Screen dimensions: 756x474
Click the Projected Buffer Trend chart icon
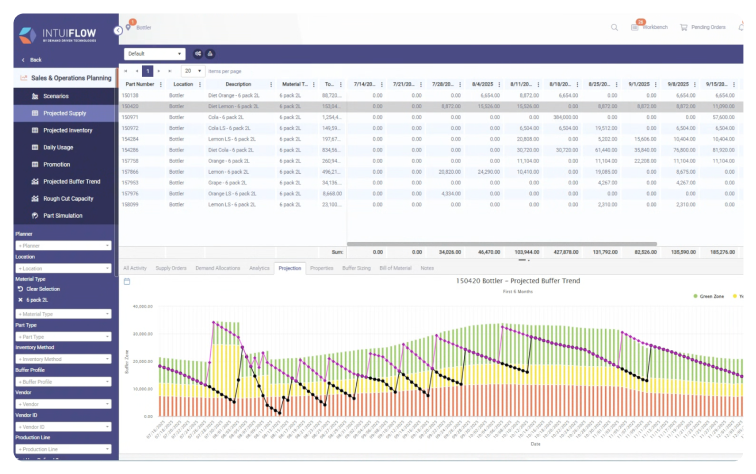(x=35, y=181)
